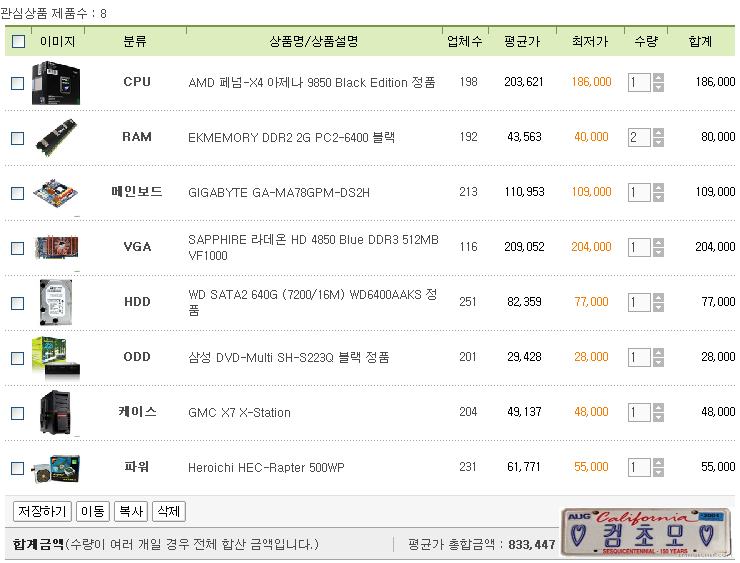
Task: Click the lowest price 55,000 for 파워
Action: pyautogui.click(x=591, y=467)
